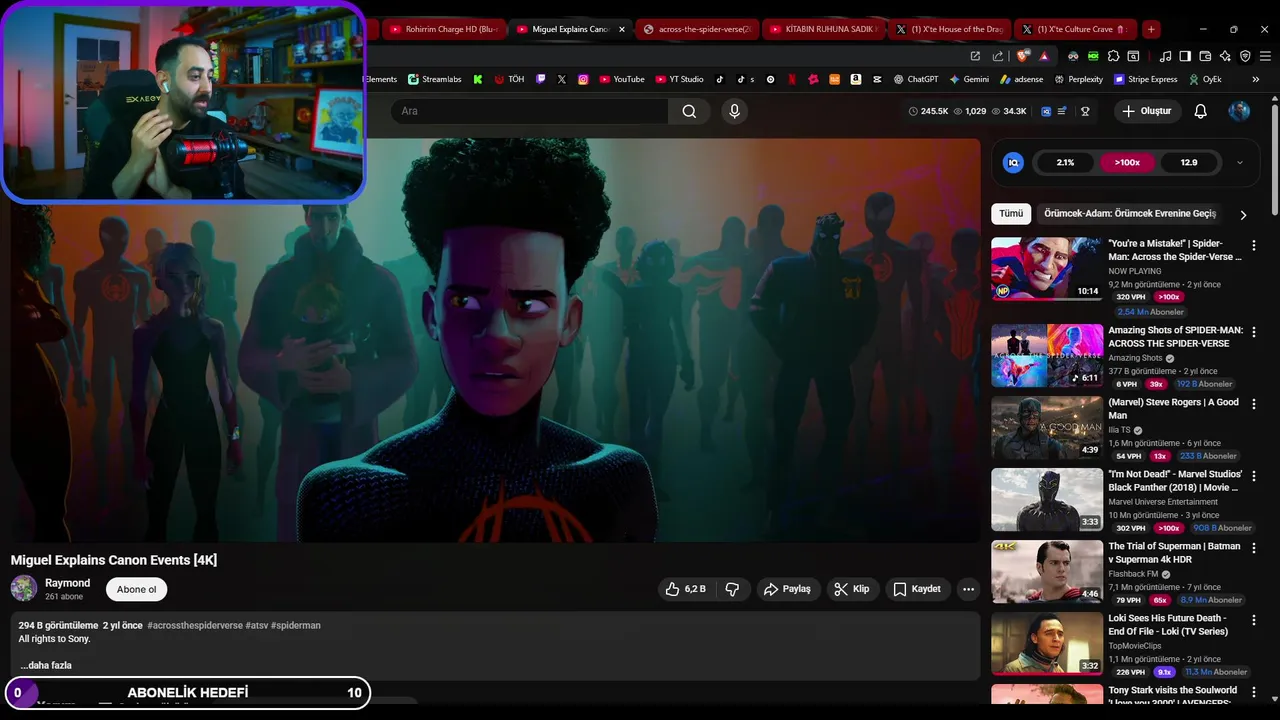Click inside the "Ara" search field
Image resolution: width=1280 pixels, height=720 pixels.
coord(530,111)
